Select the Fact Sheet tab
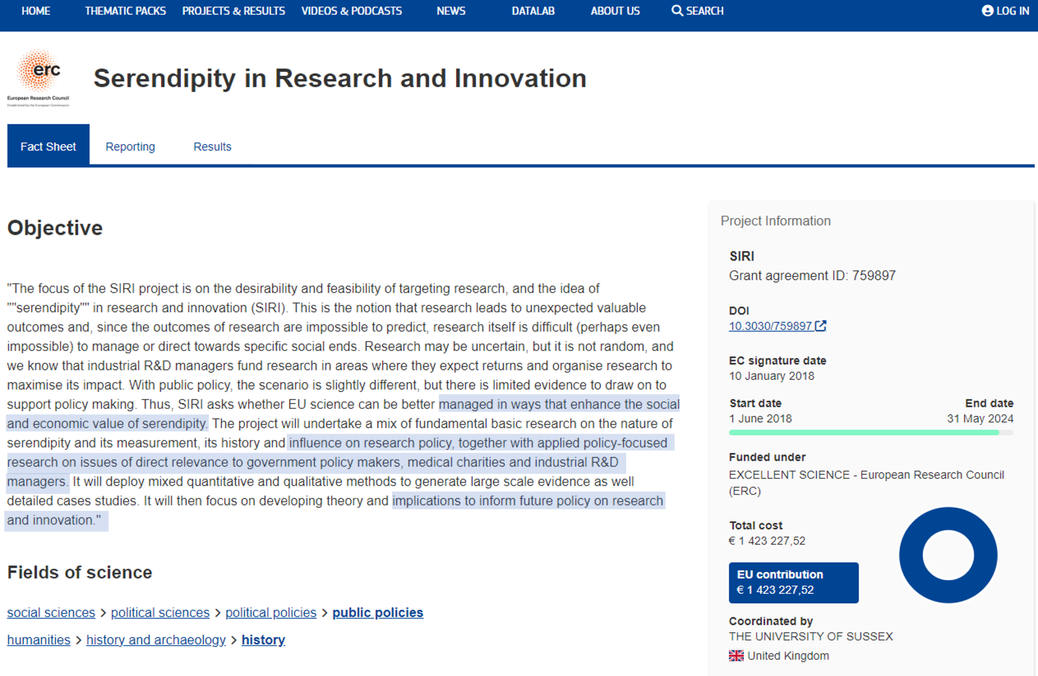 pyautogui.click(x=48, y=146)
